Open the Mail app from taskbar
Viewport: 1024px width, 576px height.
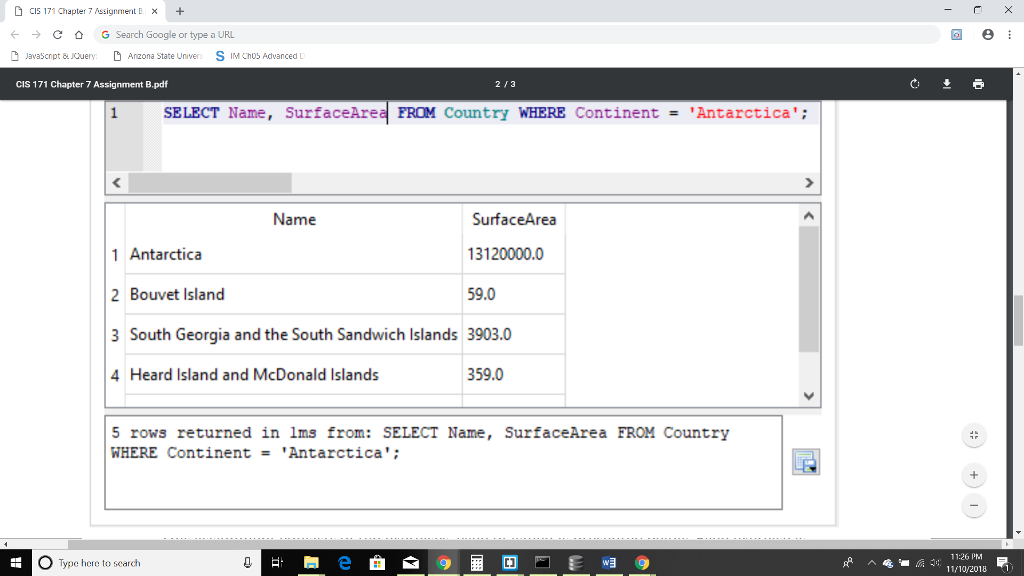coord(410,562)
